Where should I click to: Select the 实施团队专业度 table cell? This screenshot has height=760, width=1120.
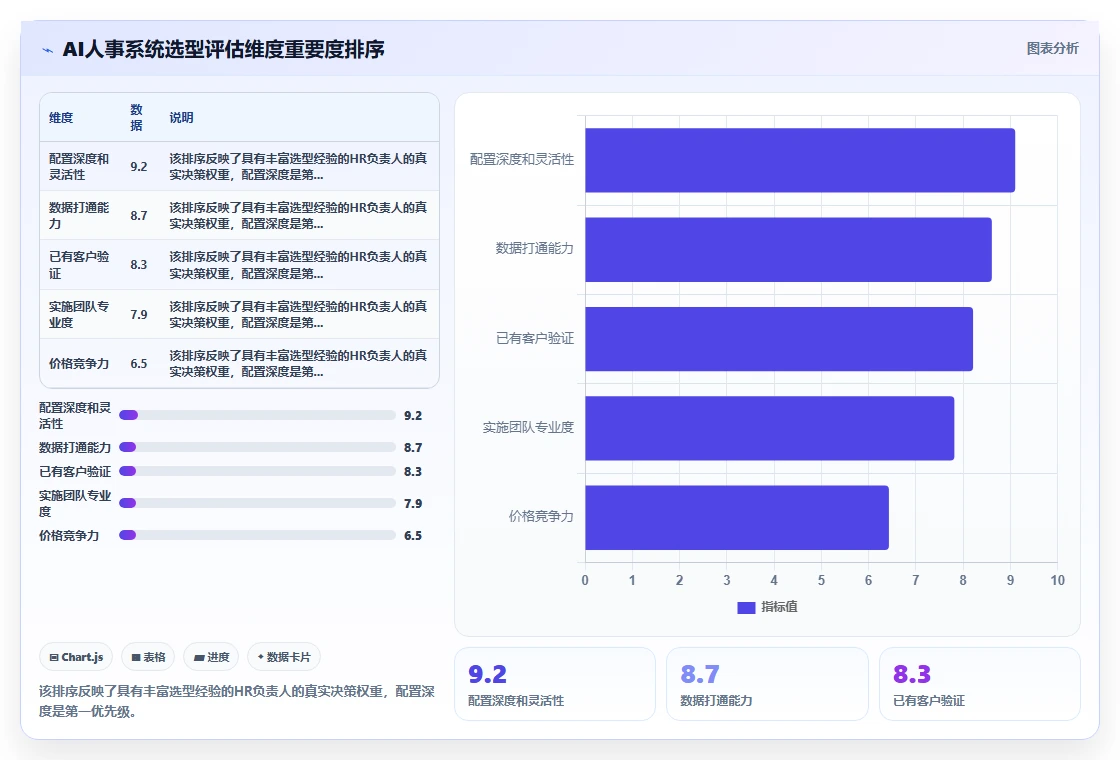(81, 314)
